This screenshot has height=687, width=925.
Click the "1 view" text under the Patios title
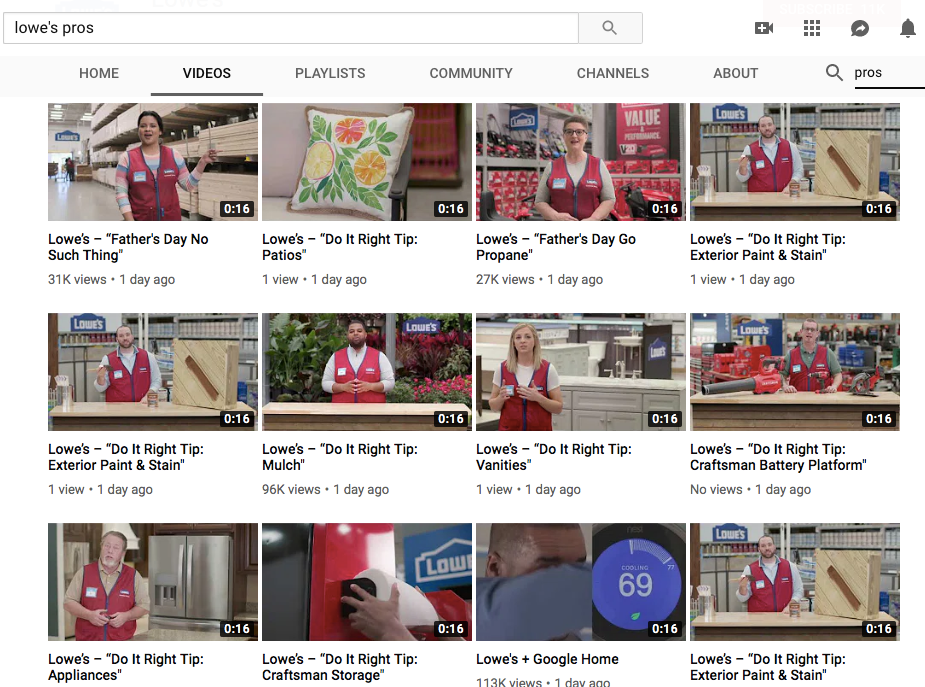coord(280,280)
